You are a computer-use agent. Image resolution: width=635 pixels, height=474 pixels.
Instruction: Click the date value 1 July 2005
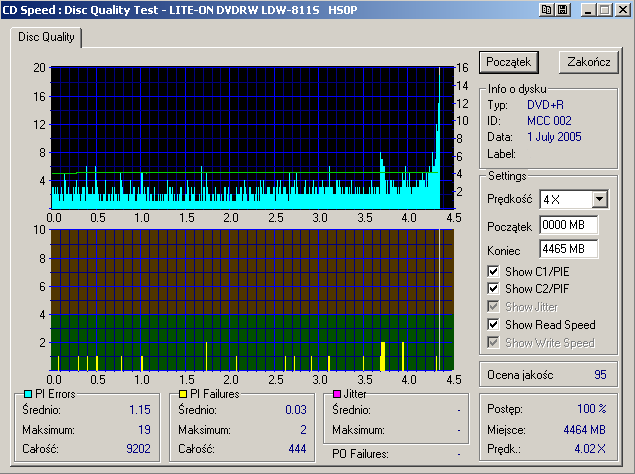[x=554, y=137]
